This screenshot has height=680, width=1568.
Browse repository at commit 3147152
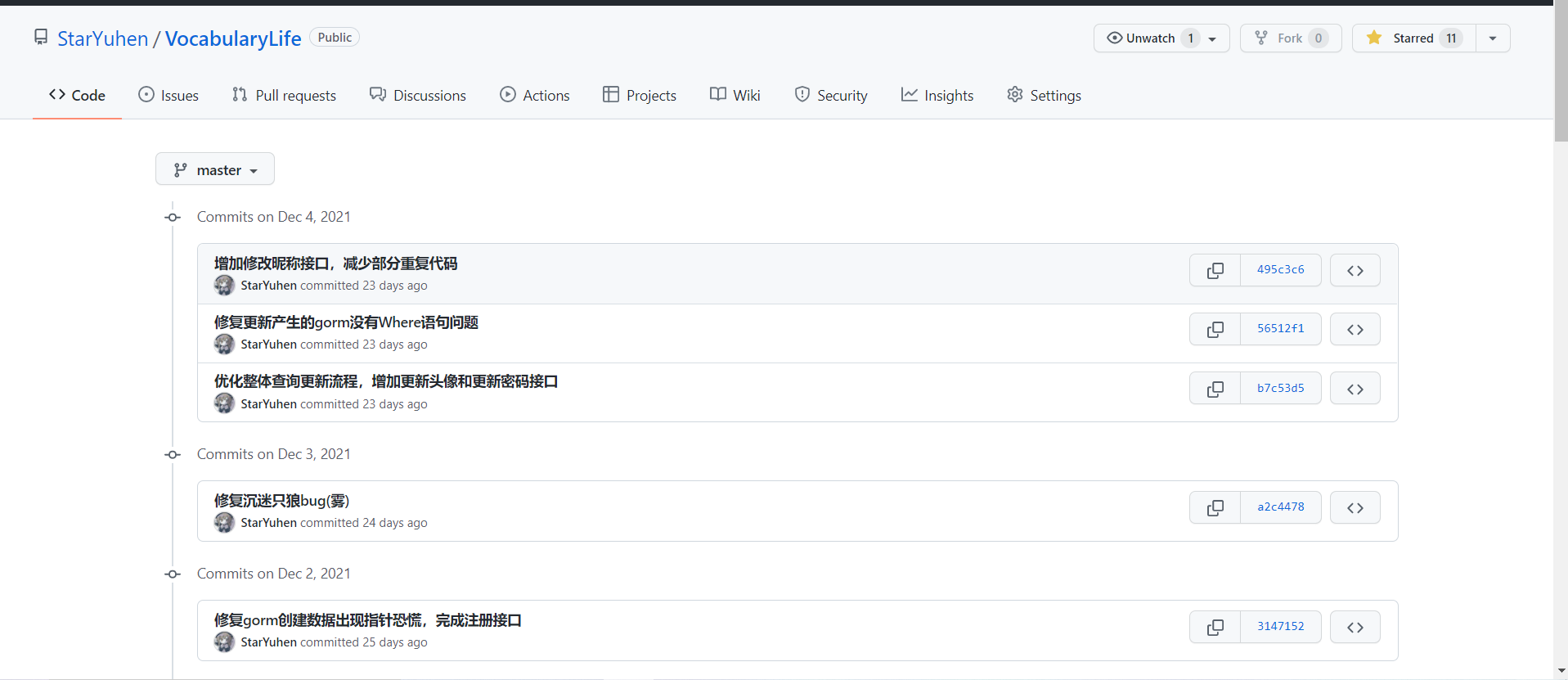click(1355, 627)
